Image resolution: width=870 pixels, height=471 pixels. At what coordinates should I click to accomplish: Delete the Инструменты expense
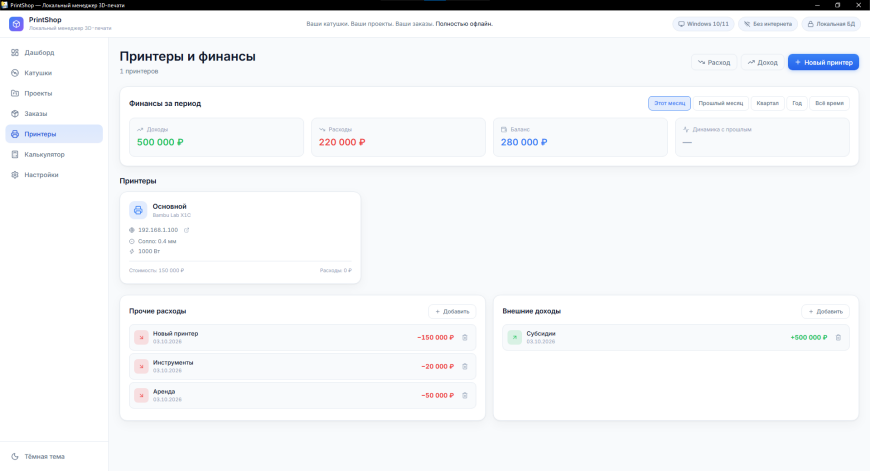(x=465, y=366)
